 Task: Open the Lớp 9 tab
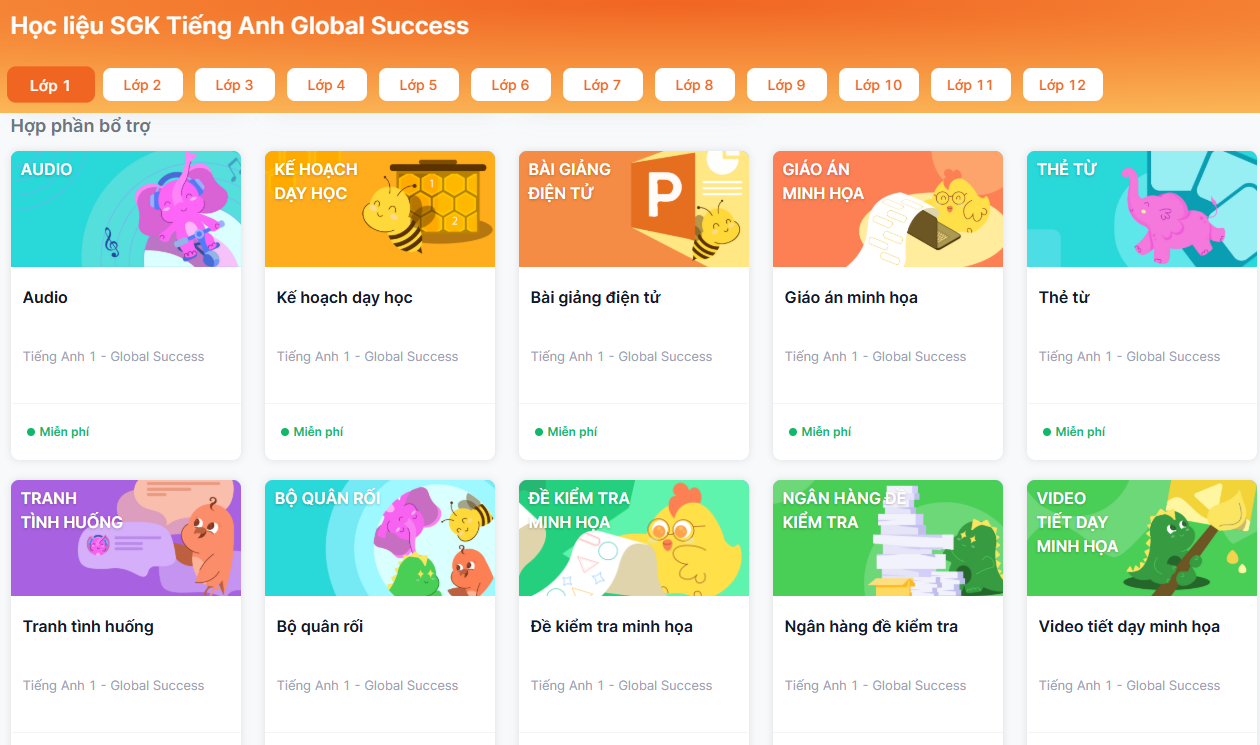coord(787,85)
